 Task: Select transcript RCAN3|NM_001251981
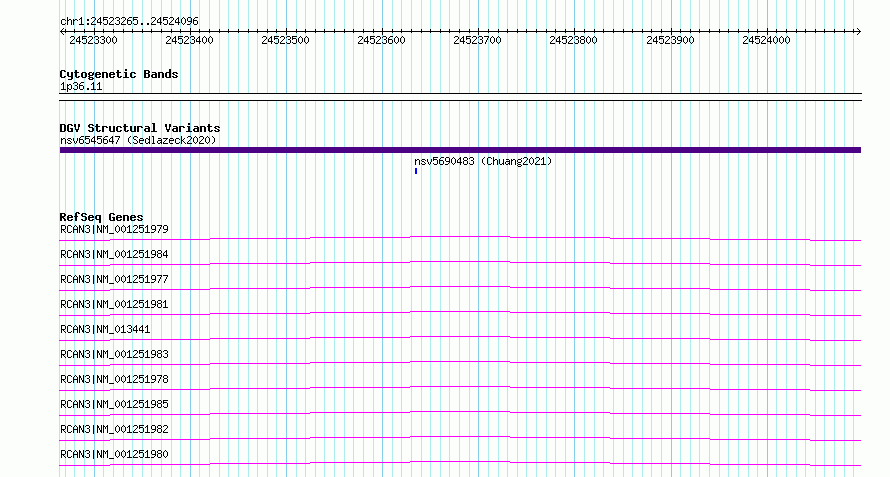(114, 304)
